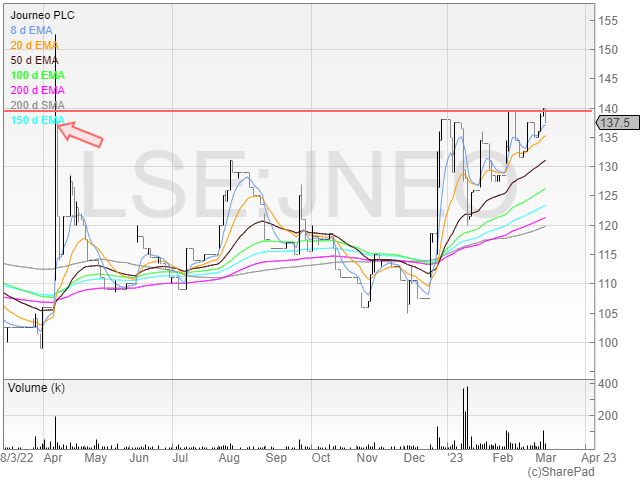Click the Oct month label on time axis
640x480 pixels.
[x=321, y=458]
